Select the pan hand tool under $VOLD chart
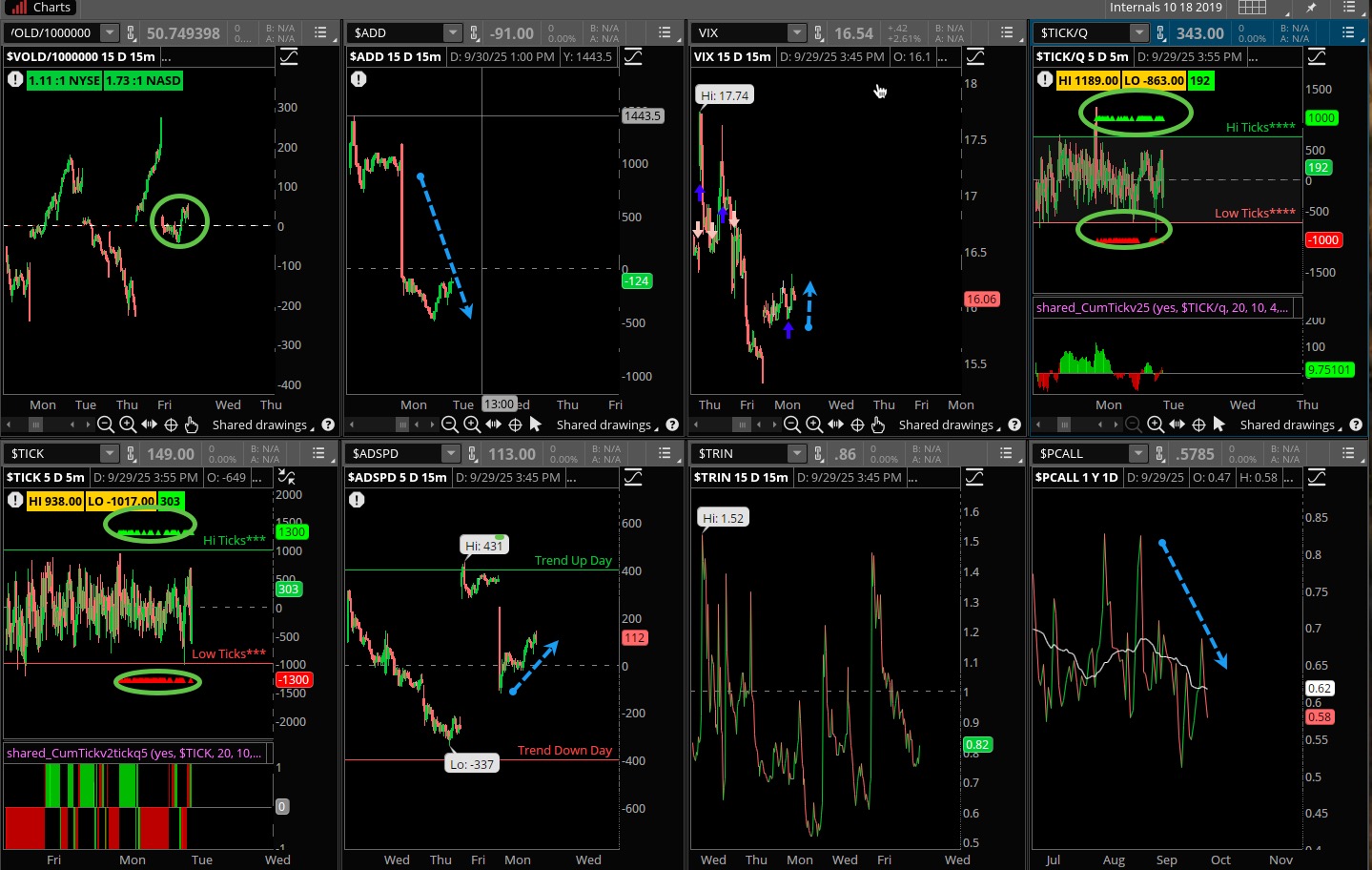The width and height of the screenshot is (1372, 870). (192, 425)
